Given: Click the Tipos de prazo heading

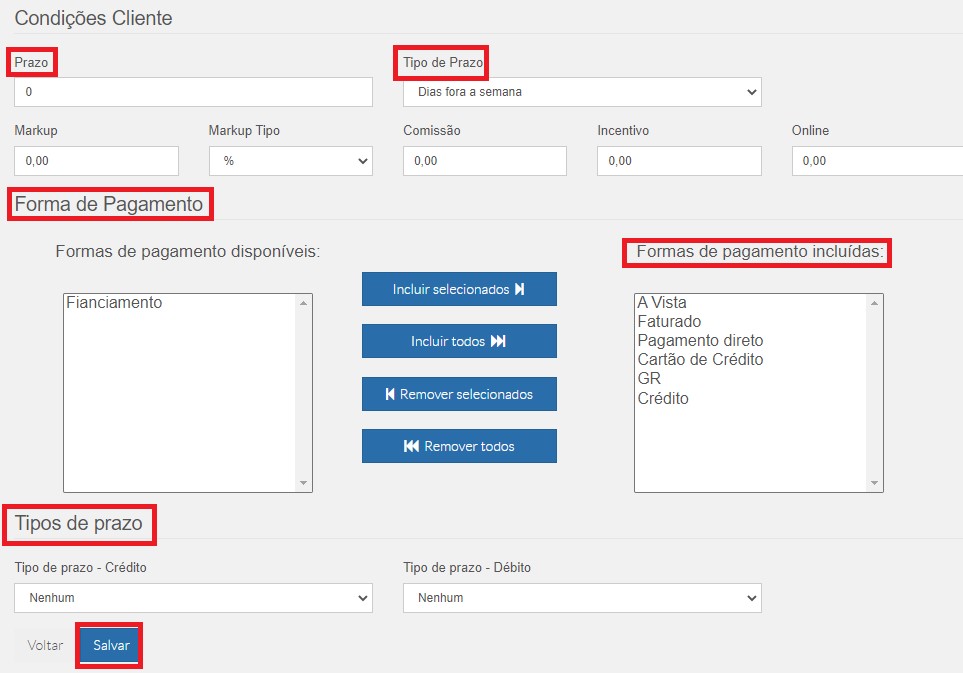Looking at the screenshot, I should [79, 523].
